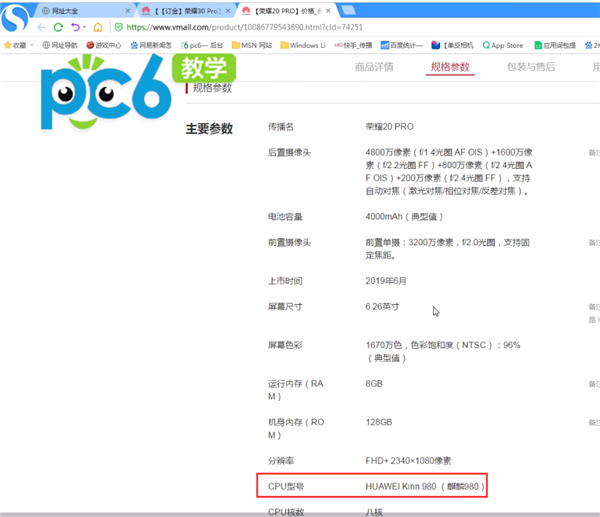This screenshot has width=600, height=517.
Task: Select the 荣耀20 PRO 价格 tab
Action: coord(287,11)
